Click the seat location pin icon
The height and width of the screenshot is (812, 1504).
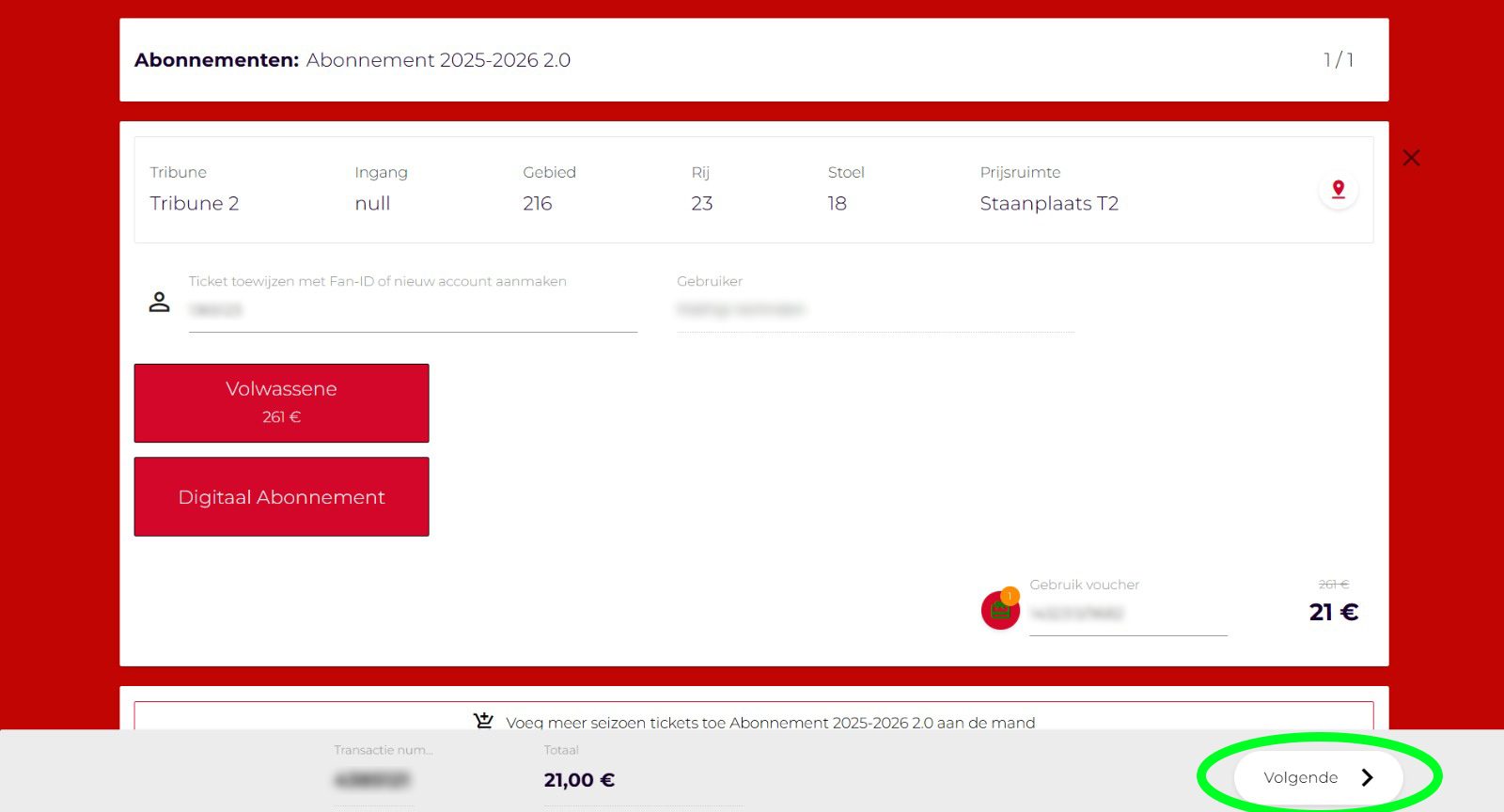click(1338, 190)
